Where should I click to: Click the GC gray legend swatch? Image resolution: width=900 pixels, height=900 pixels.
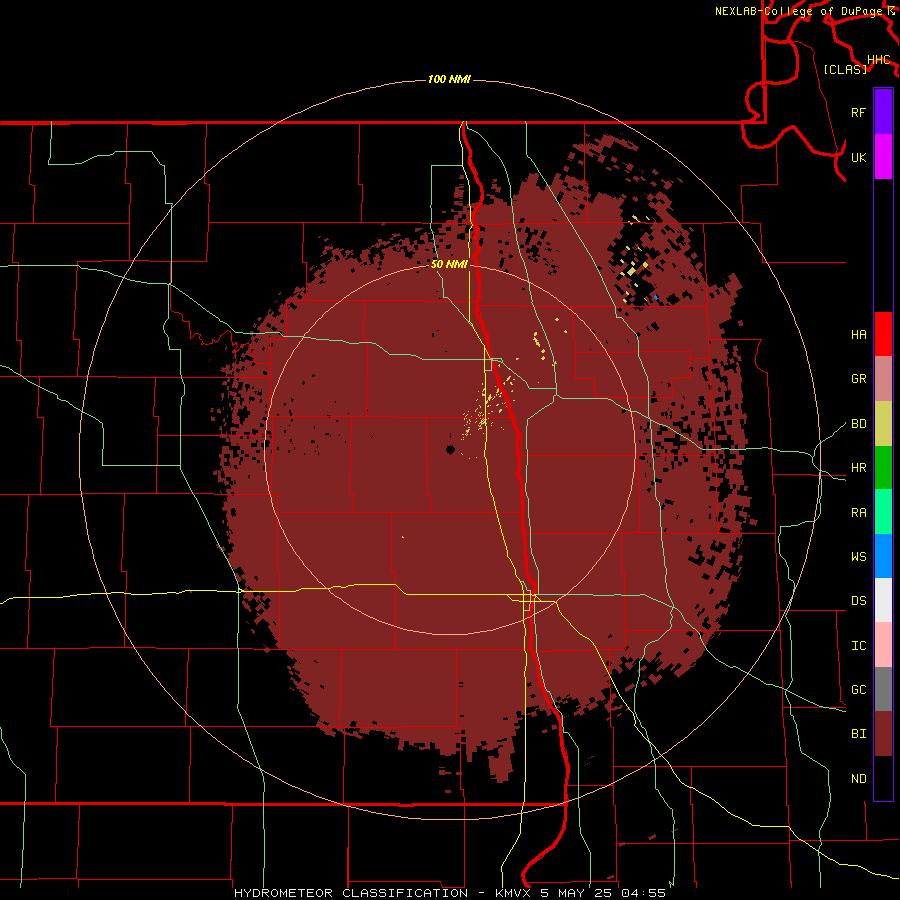[883, 689]
